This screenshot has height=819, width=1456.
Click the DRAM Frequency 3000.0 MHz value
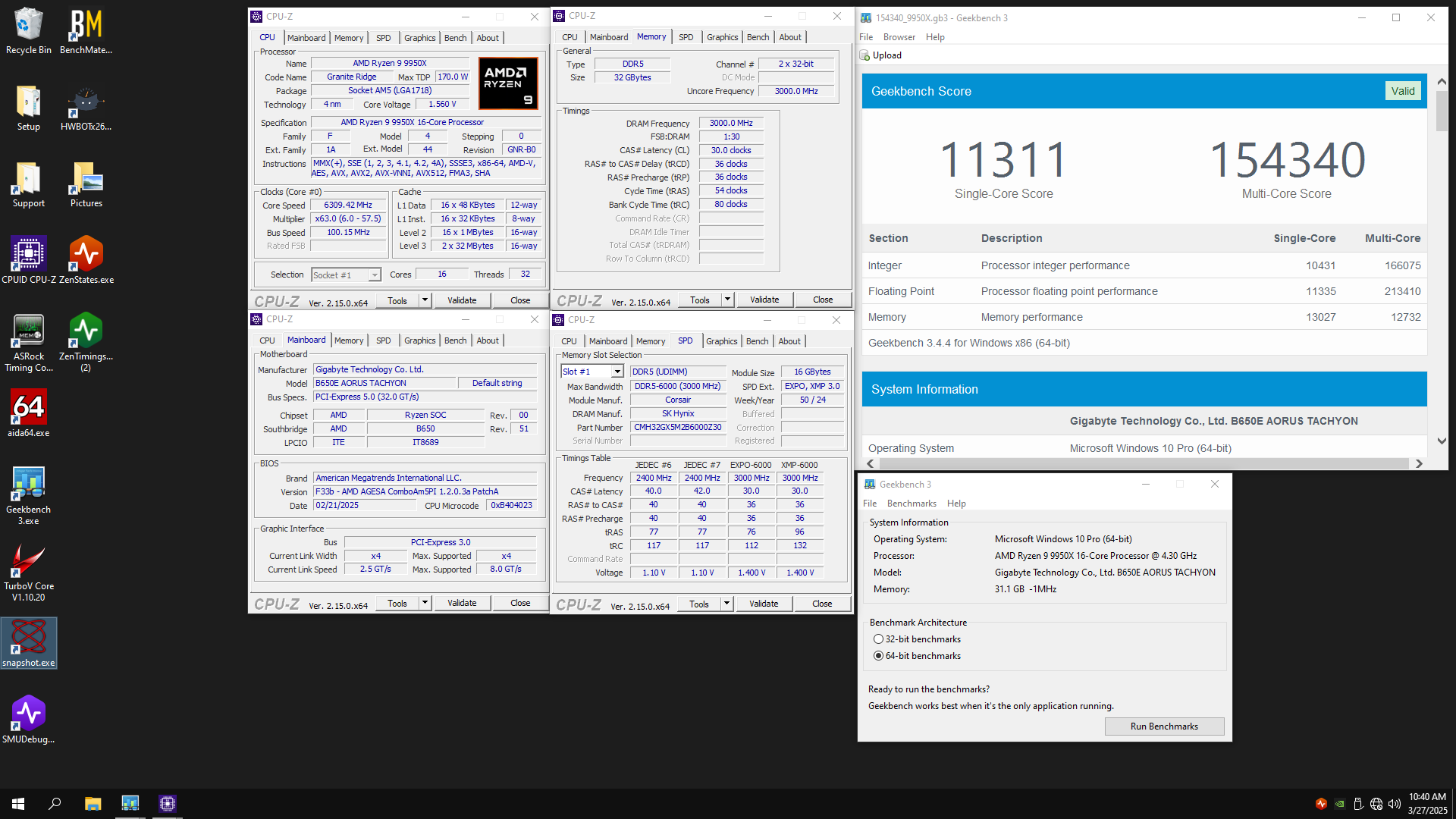[732, 123]
